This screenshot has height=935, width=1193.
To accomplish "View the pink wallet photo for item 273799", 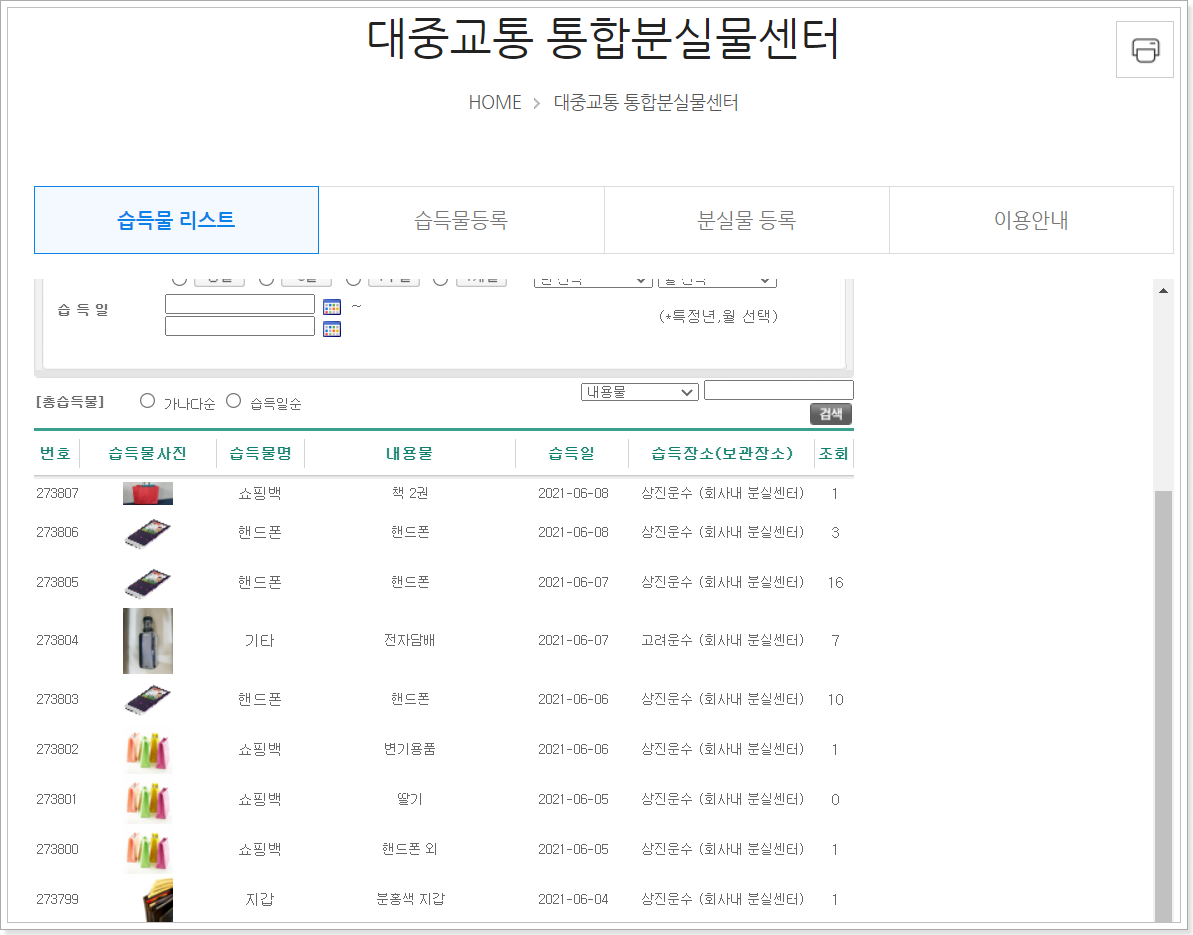I will pos(147,899).
